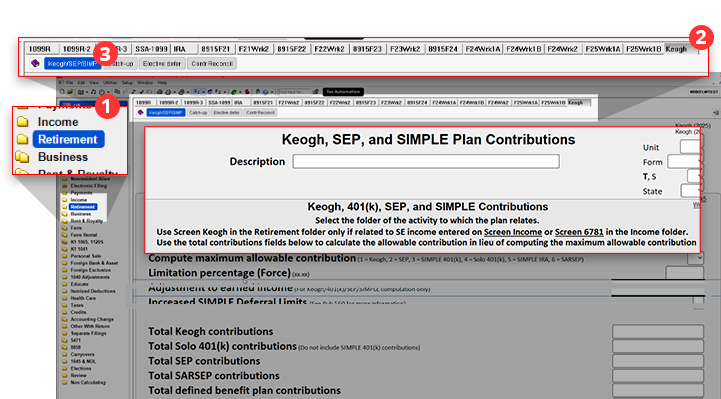Click the Limitation percentage (Force) field
This screenshot has width=721, height=399.
[x=685, y=273]
